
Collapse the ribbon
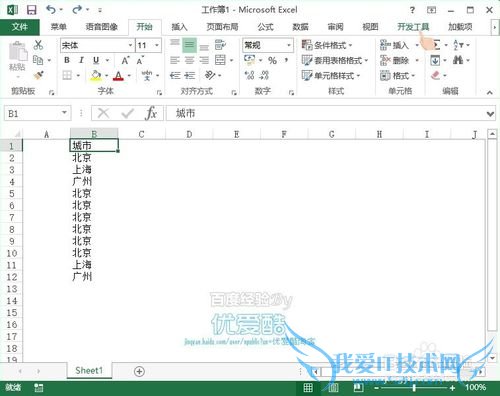tap(489, 93)
